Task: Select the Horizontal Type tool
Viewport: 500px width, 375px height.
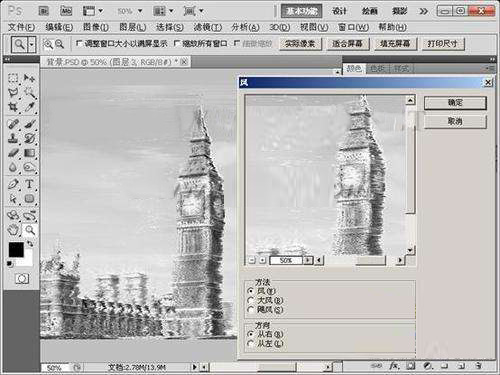Action: click(29, 184)
